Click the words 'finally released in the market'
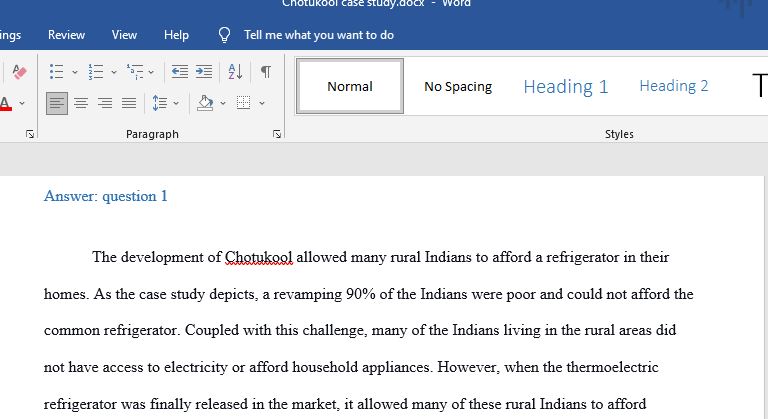768x419 pixels. coord(243,404)
